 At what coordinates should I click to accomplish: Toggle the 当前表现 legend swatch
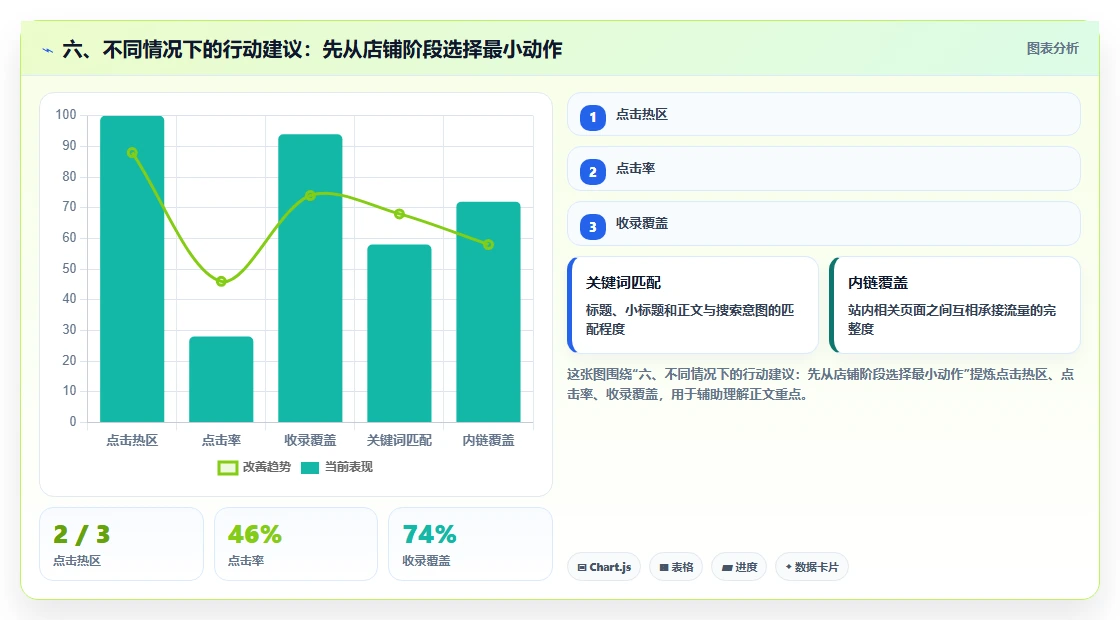click(310, 468)
